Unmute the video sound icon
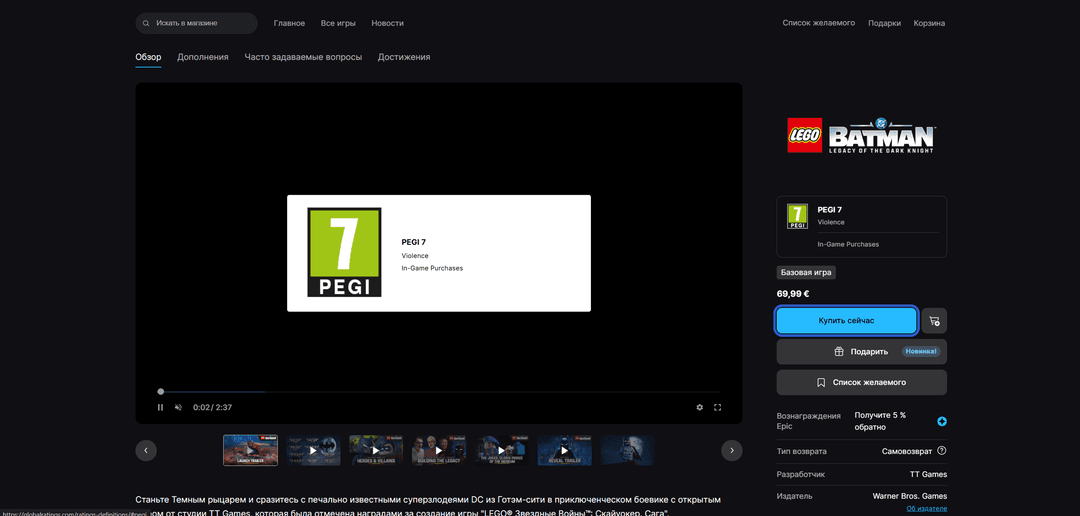Screen dimensions: 1080x516 (178, 407)
